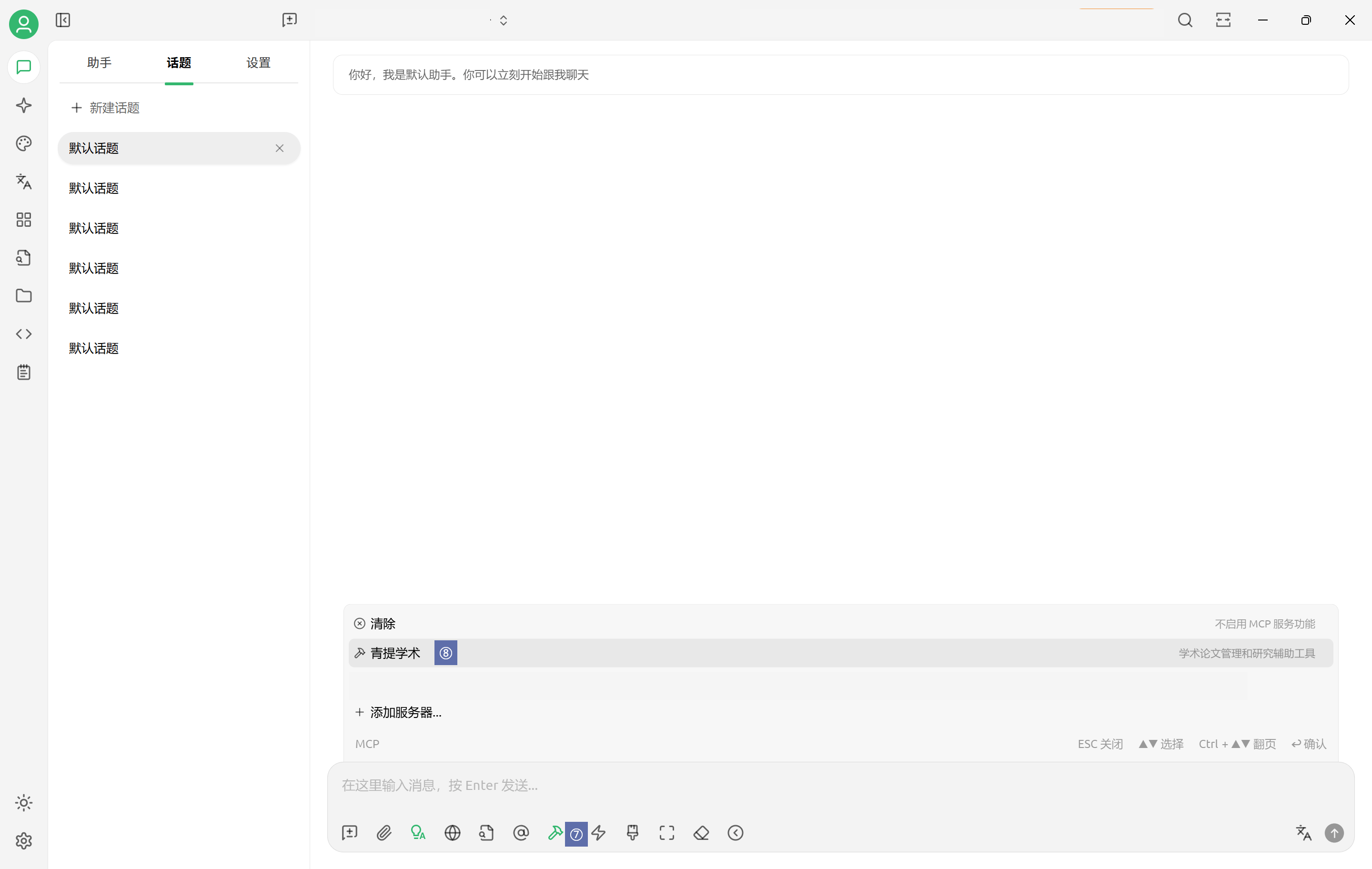Viewport: 1372px width, 869px height.
Task: Open the notes clipboard page in sidebar
Action: click(23, 372)
